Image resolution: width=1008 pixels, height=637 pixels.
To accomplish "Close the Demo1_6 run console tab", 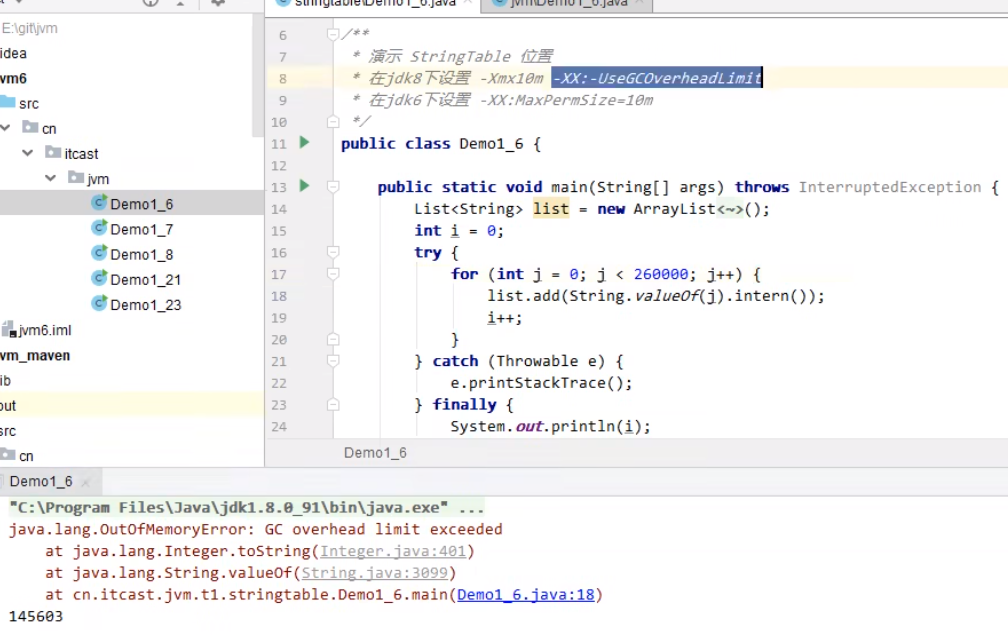I will point(86,482).
